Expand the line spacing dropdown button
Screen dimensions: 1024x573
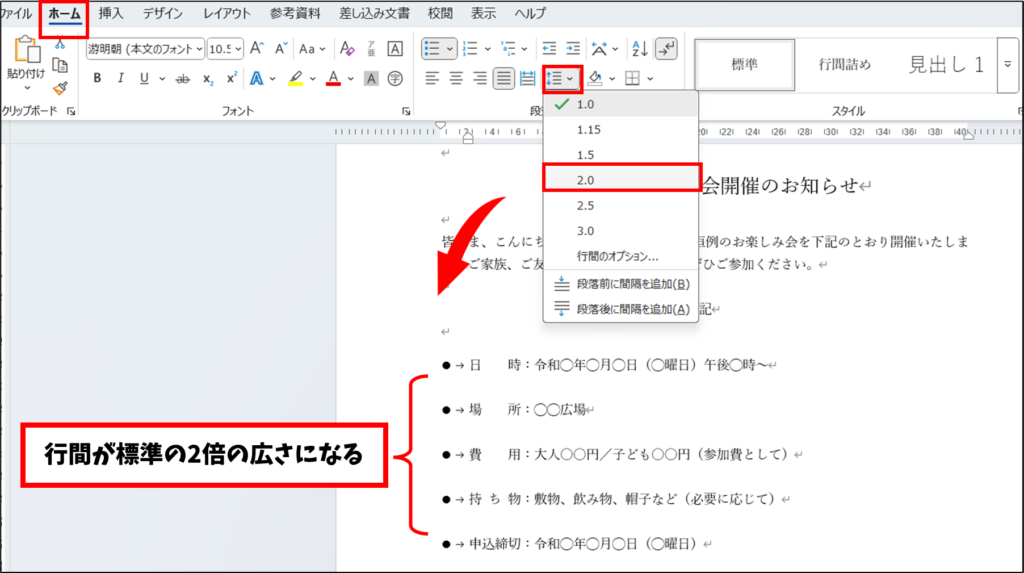pos(561,78)
